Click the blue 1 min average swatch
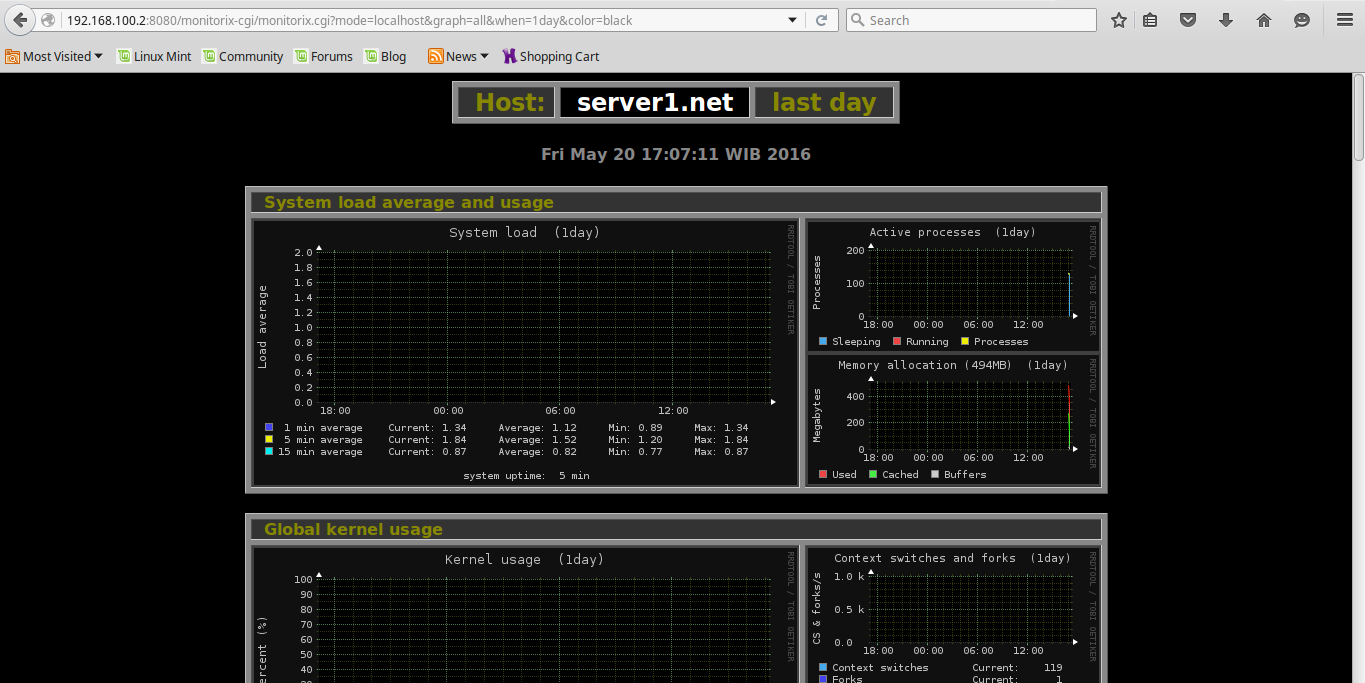1365x683 pixels. pyautogui.click(x=269, y=427)
